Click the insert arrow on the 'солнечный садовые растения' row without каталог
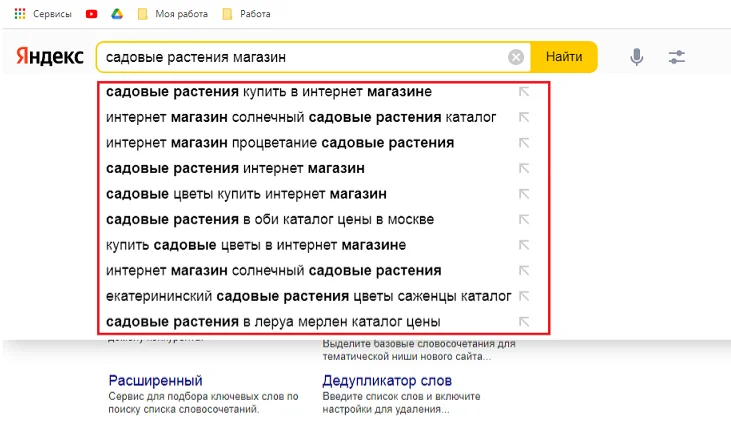 point(524,271)
